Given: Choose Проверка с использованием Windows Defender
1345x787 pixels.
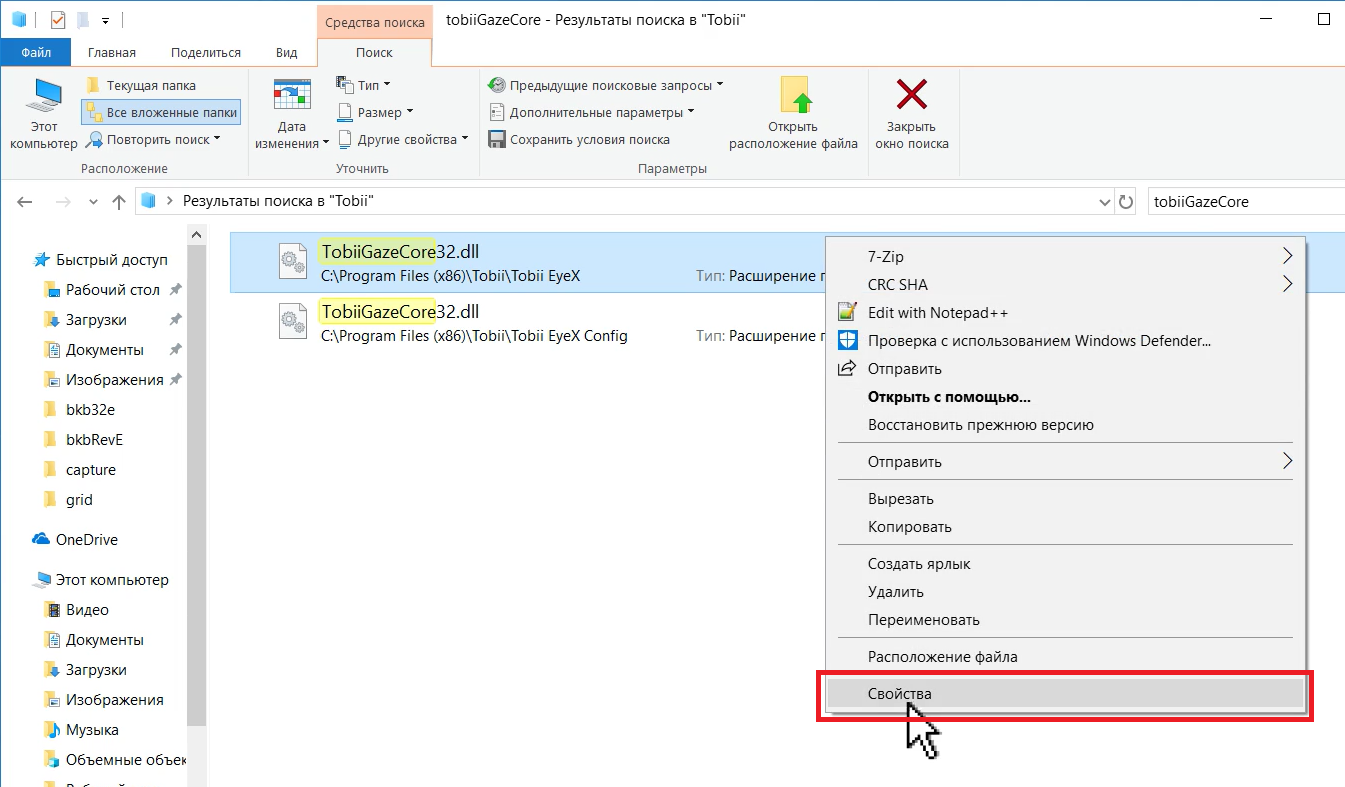Looking at the screenshot, I should (1067, 341).
